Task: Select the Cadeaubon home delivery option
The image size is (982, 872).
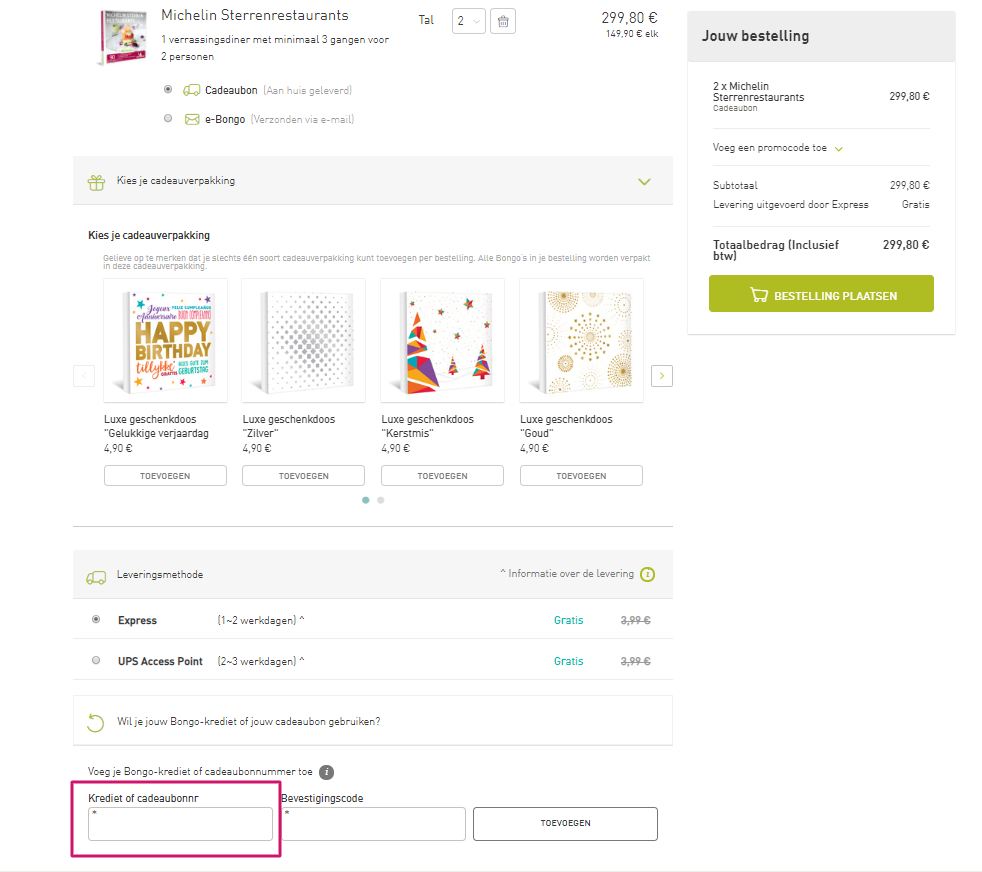Action: point(167,90)
